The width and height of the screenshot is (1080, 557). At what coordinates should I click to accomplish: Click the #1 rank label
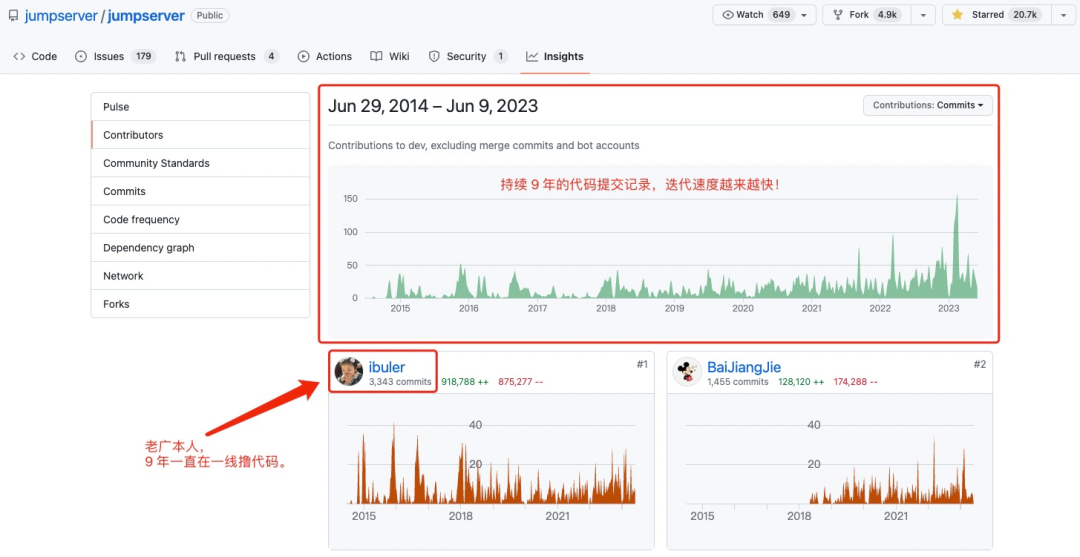coord(642,364)
